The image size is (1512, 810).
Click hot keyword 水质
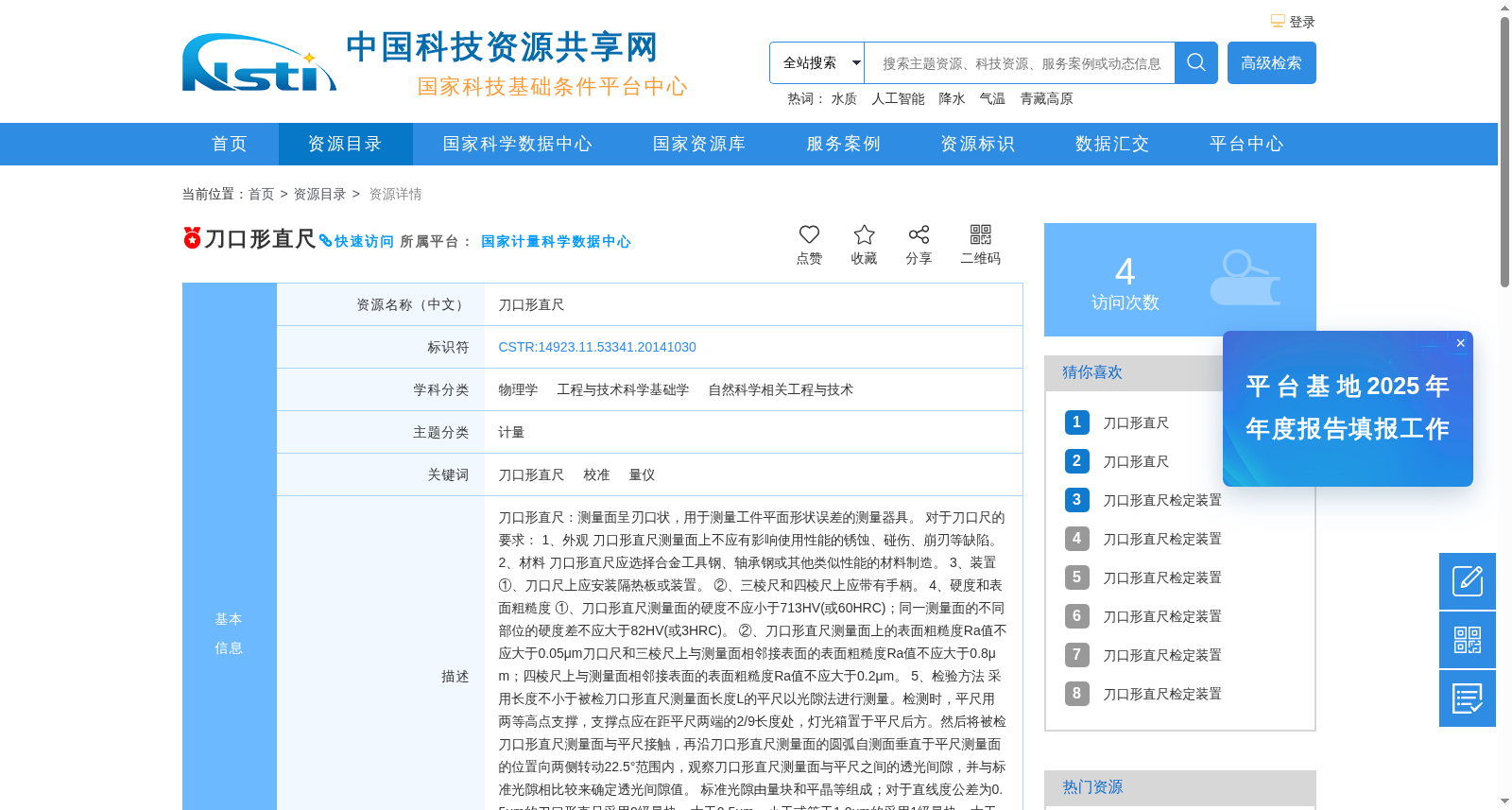(844, 98)
